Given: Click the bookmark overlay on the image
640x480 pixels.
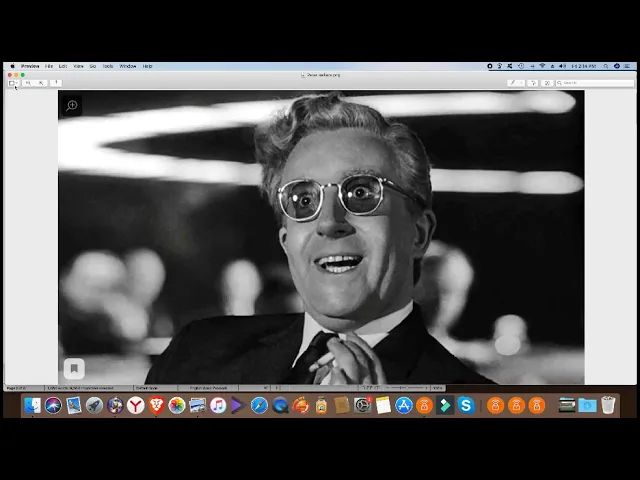Looking at the screenshot, I should (74, 369).
